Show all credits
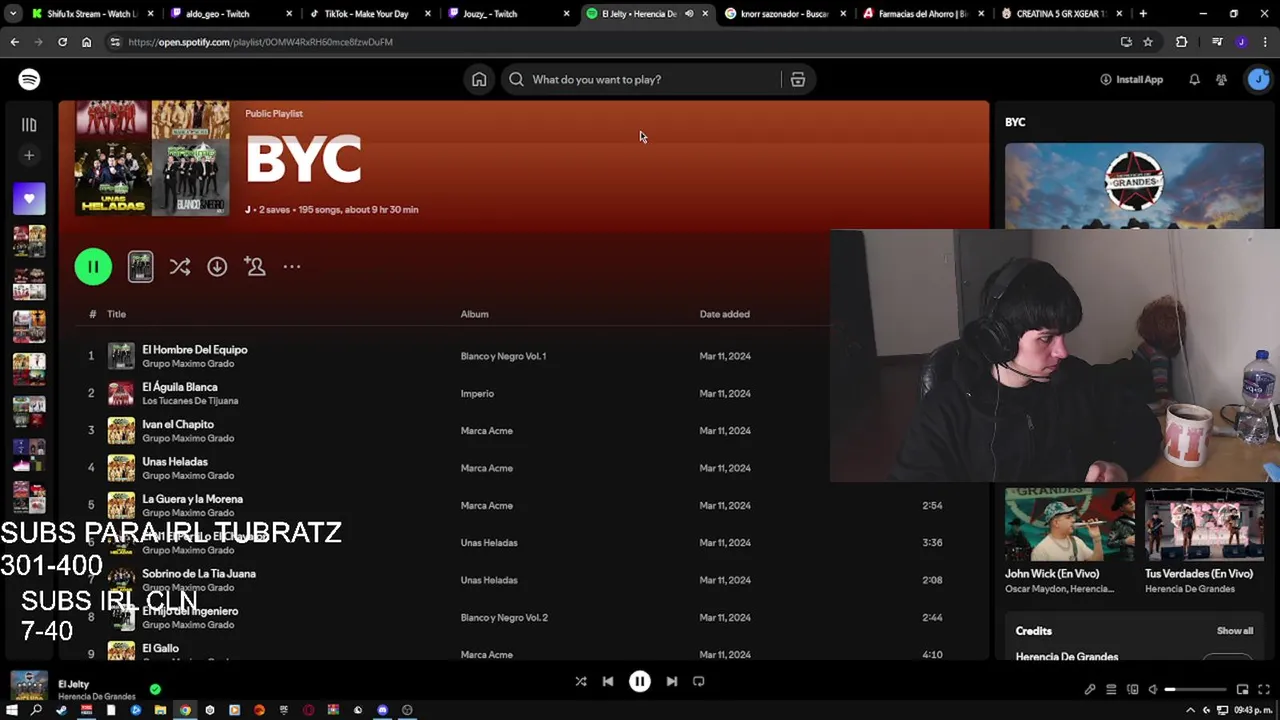Viewport: 1280px width, 720px height. (1235, 631)
